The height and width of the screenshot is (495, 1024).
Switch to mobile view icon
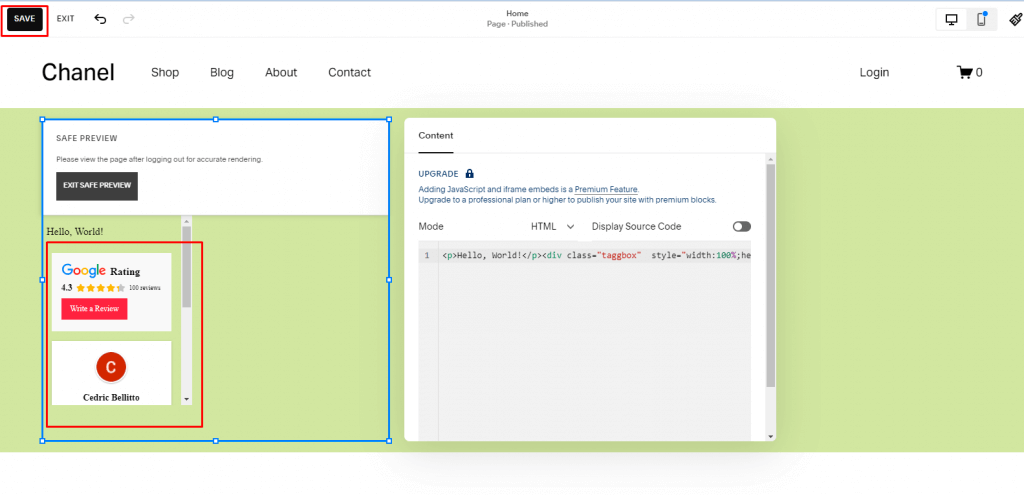pyautogui.click(x=981, y=19)
